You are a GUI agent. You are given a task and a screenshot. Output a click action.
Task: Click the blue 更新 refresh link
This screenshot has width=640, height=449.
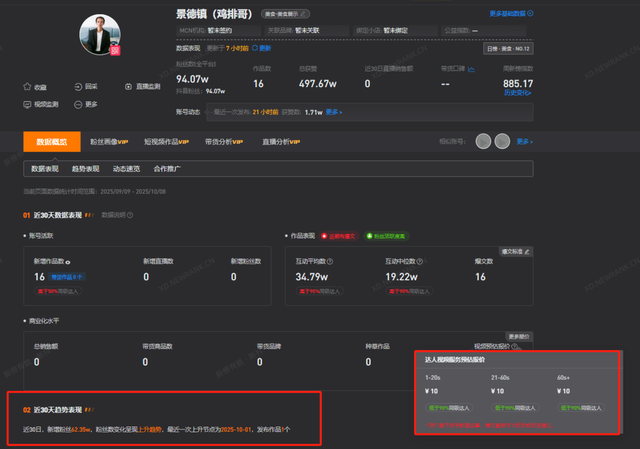point(262,48)
